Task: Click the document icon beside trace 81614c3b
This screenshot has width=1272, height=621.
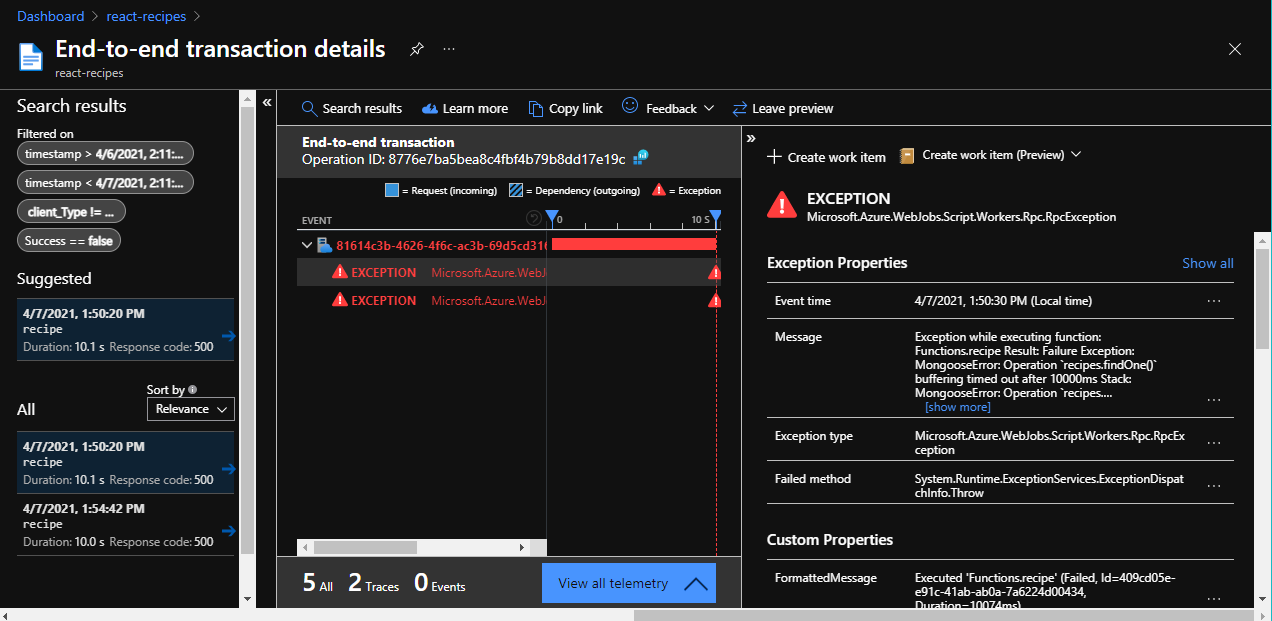Action: 325,244
